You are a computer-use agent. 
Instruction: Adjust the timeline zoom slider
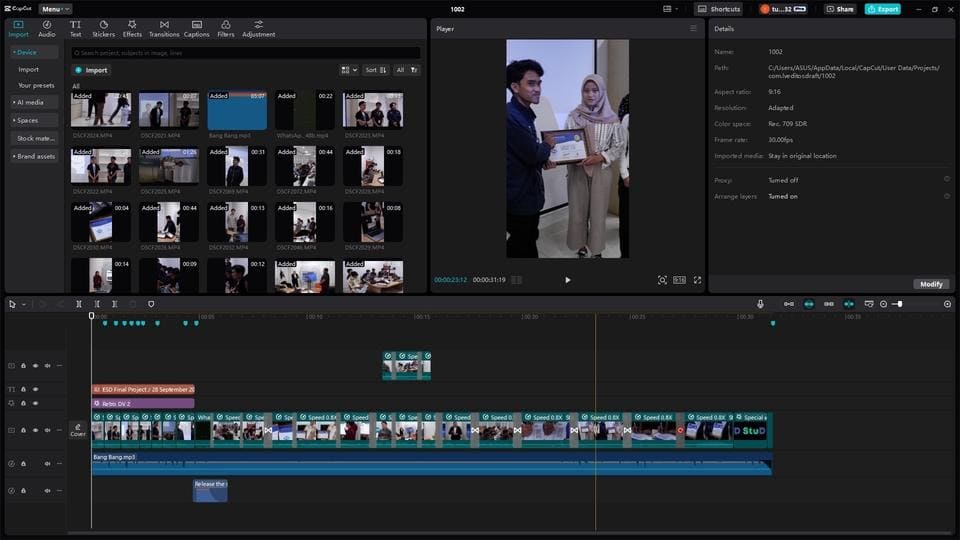tap(899, 304)
